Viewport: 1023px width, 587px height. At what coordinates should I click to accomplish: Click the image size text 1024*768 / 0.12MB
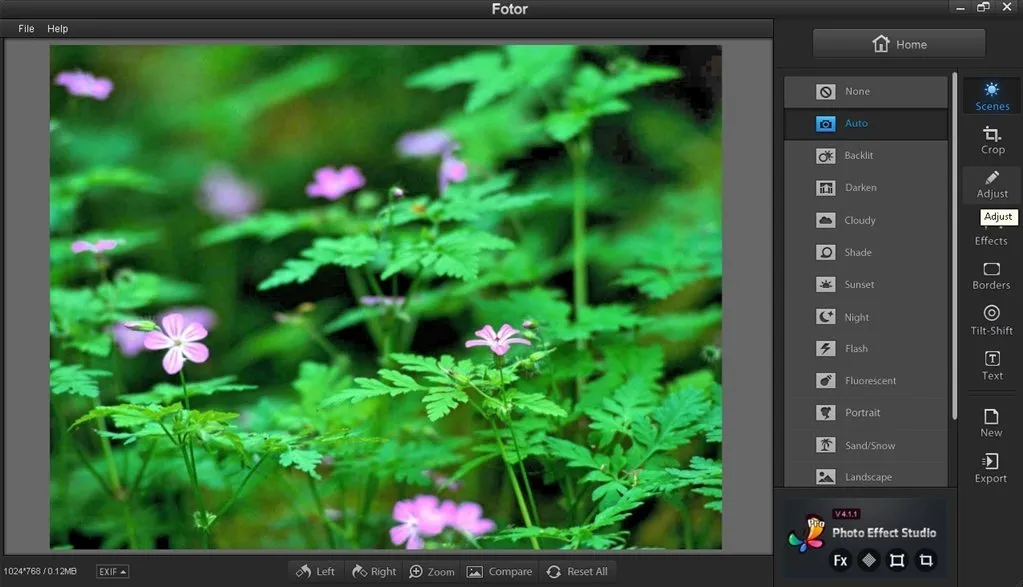tap(40, 571)
